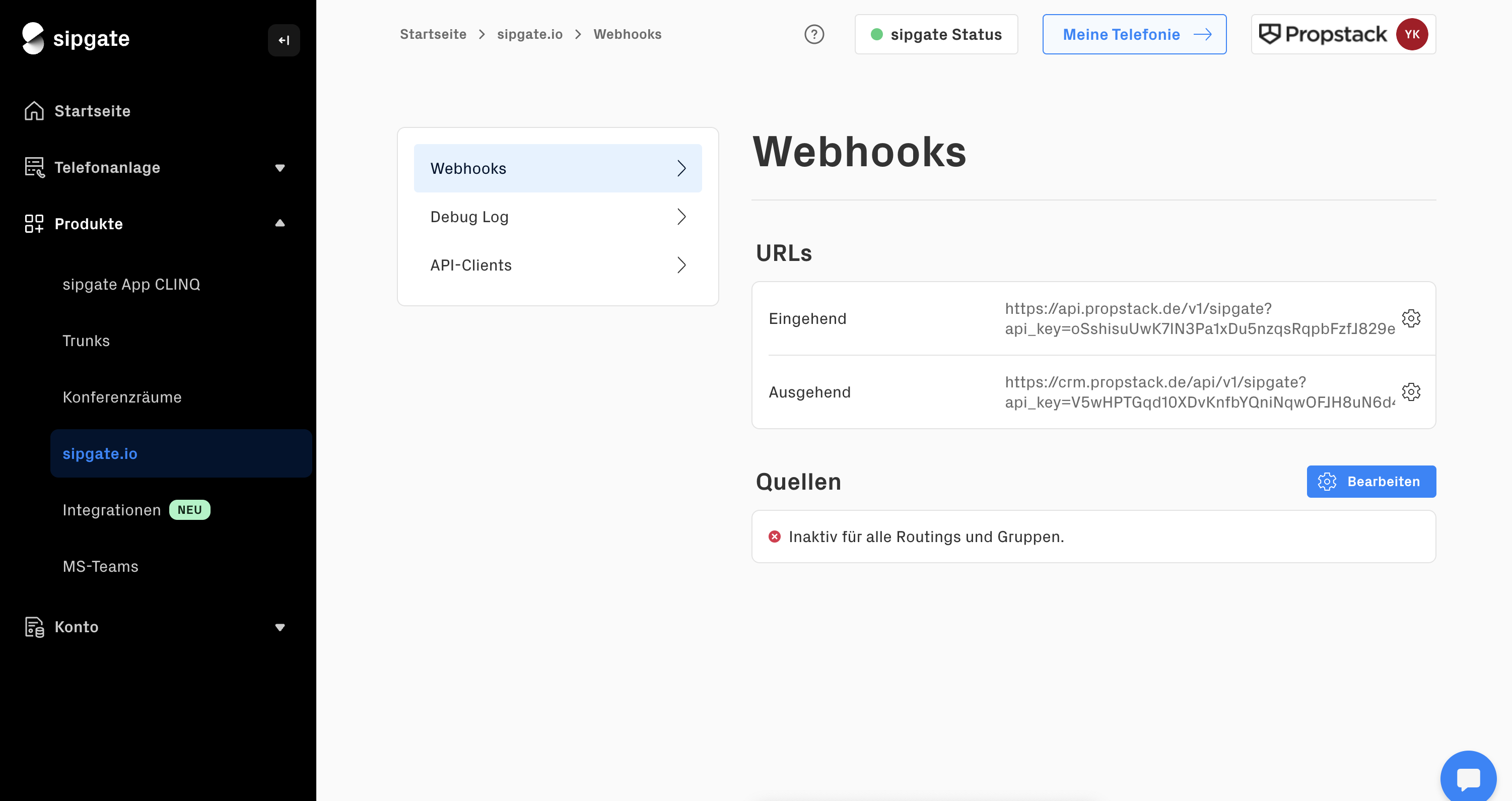Click Startseite in the breadcrumb
The image size is (1512, 801).
(x=433, y=34)
